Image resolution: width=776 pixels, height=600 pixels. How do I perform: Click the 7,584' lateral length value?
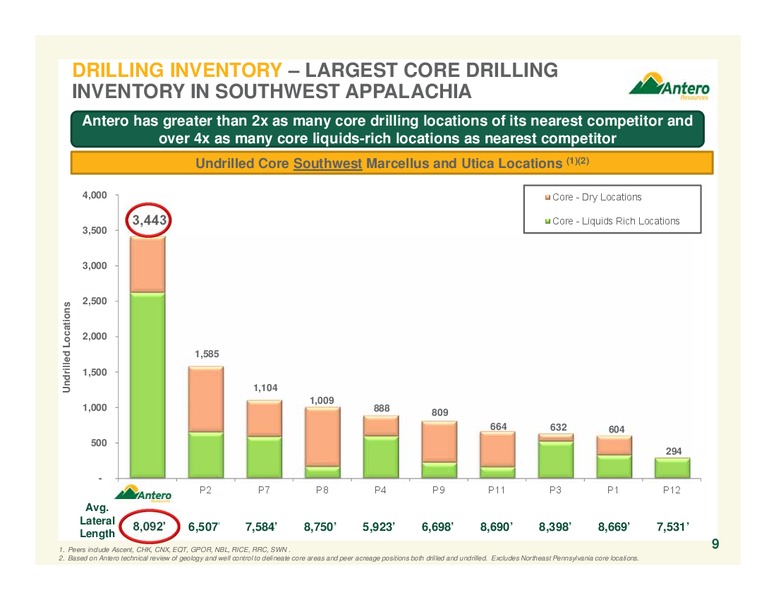(262, 527)
